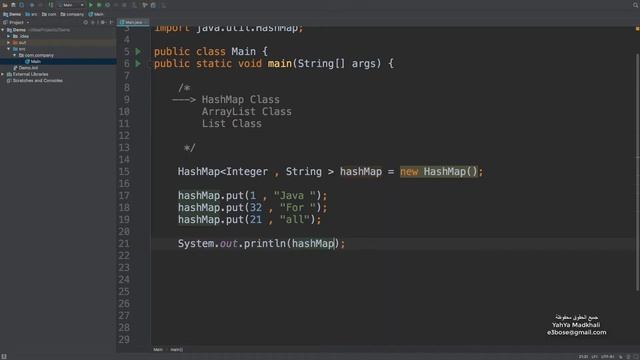Screen dimensions: 640x360
Task: Click 'Main' in the editor bottom breadcrumb
Action: tap(158, 350)
